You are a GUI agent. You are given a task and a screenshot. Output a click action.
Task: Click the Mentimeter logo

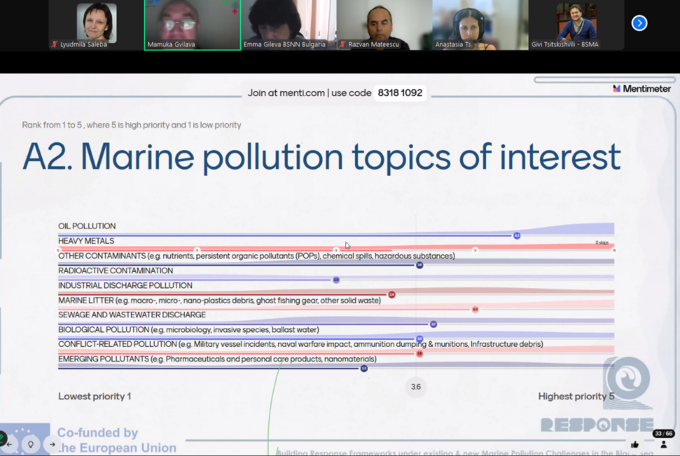(643, 89)
